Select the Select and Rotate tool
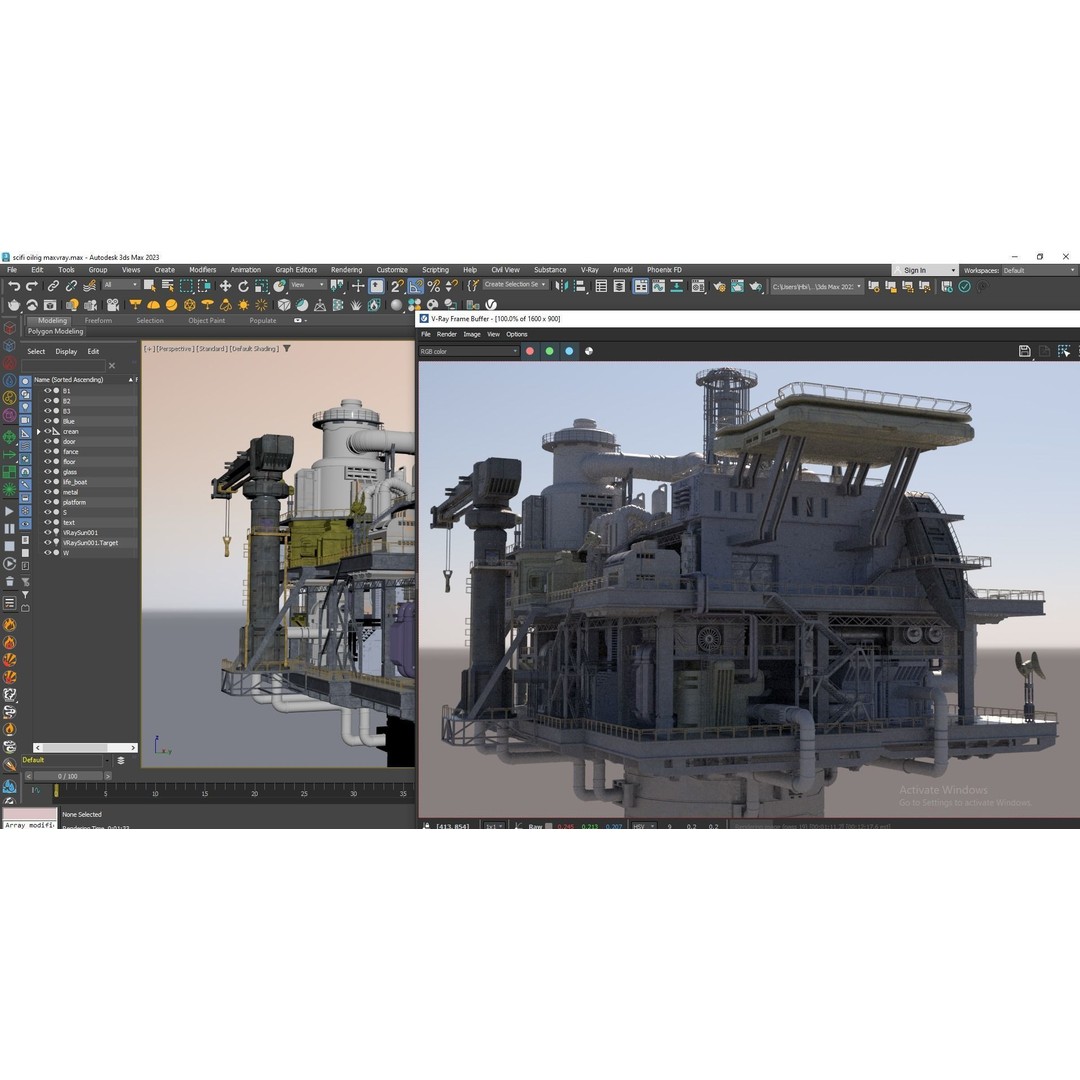This screenshot has width=1080, height=1080. coord(244,286)
